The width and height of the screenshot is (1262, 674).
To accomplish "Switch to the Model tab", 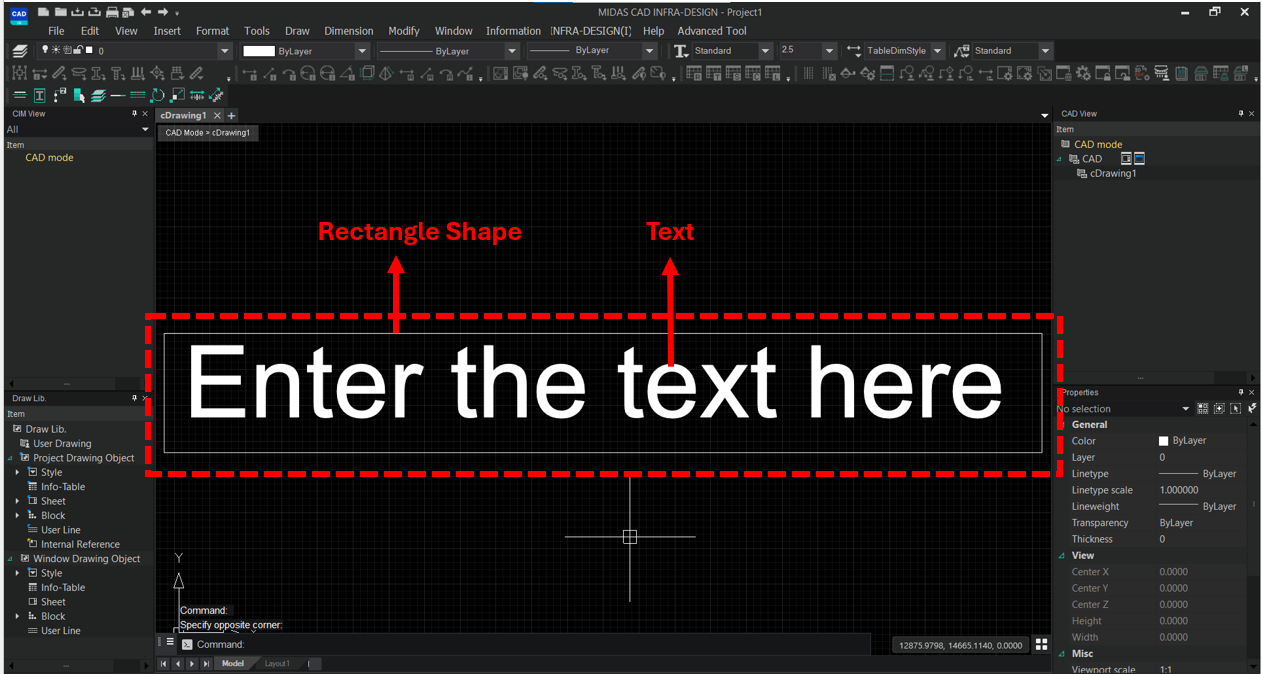I will (x=233, y=664).
